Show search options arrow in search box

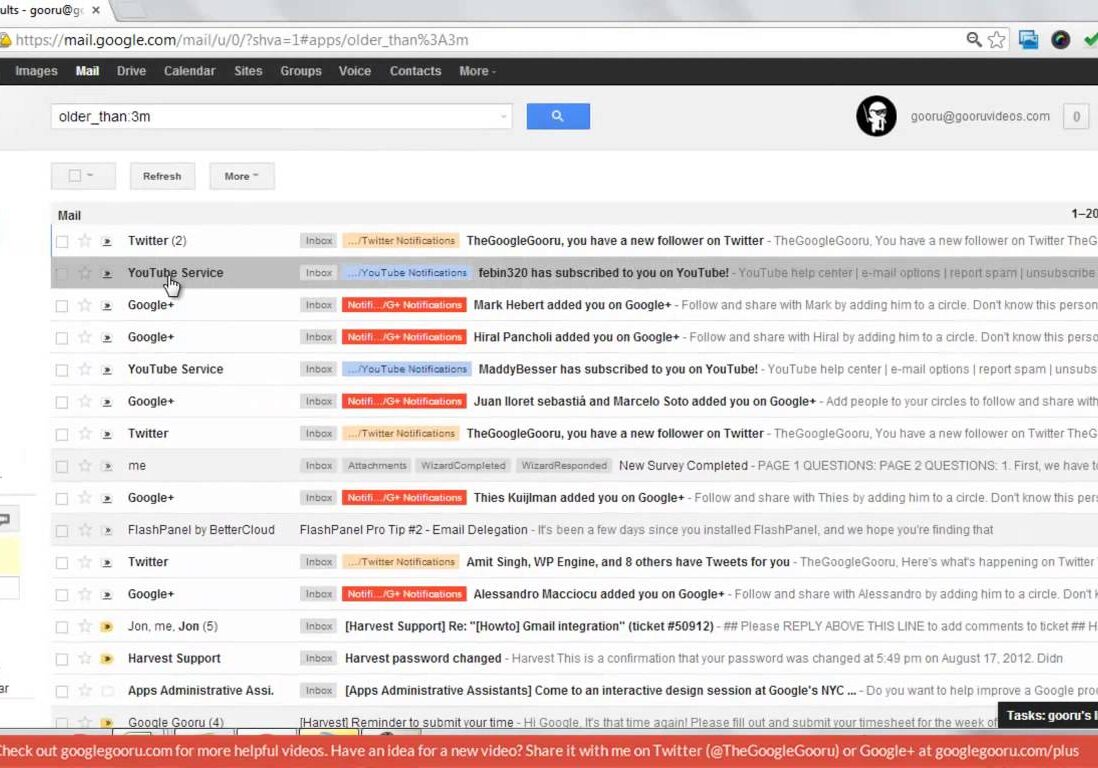pos(503,117)
